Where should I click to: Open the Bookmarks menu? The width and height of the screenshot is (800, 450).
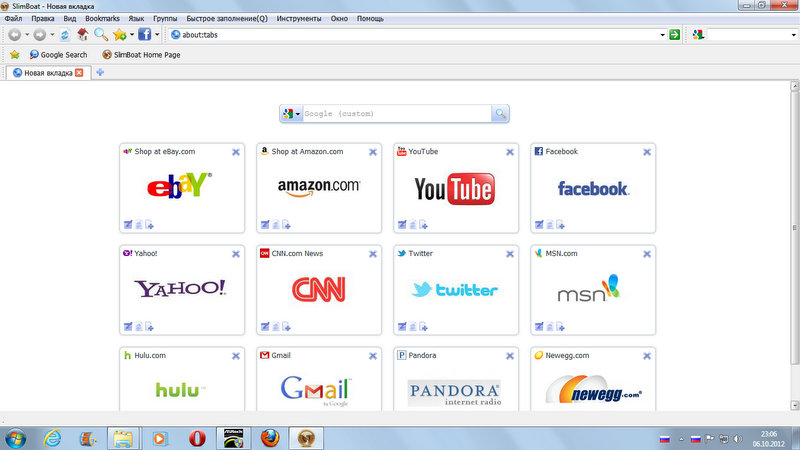click(x=102, y=18)
